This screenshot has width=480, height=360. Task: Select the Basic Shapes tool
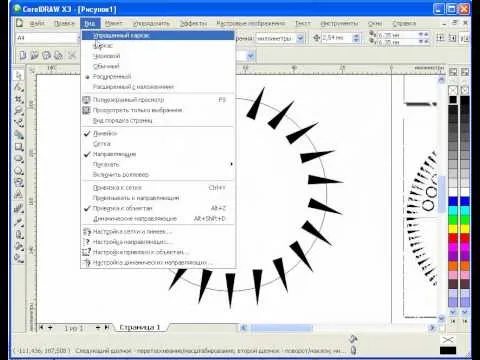tap(19, 183)
